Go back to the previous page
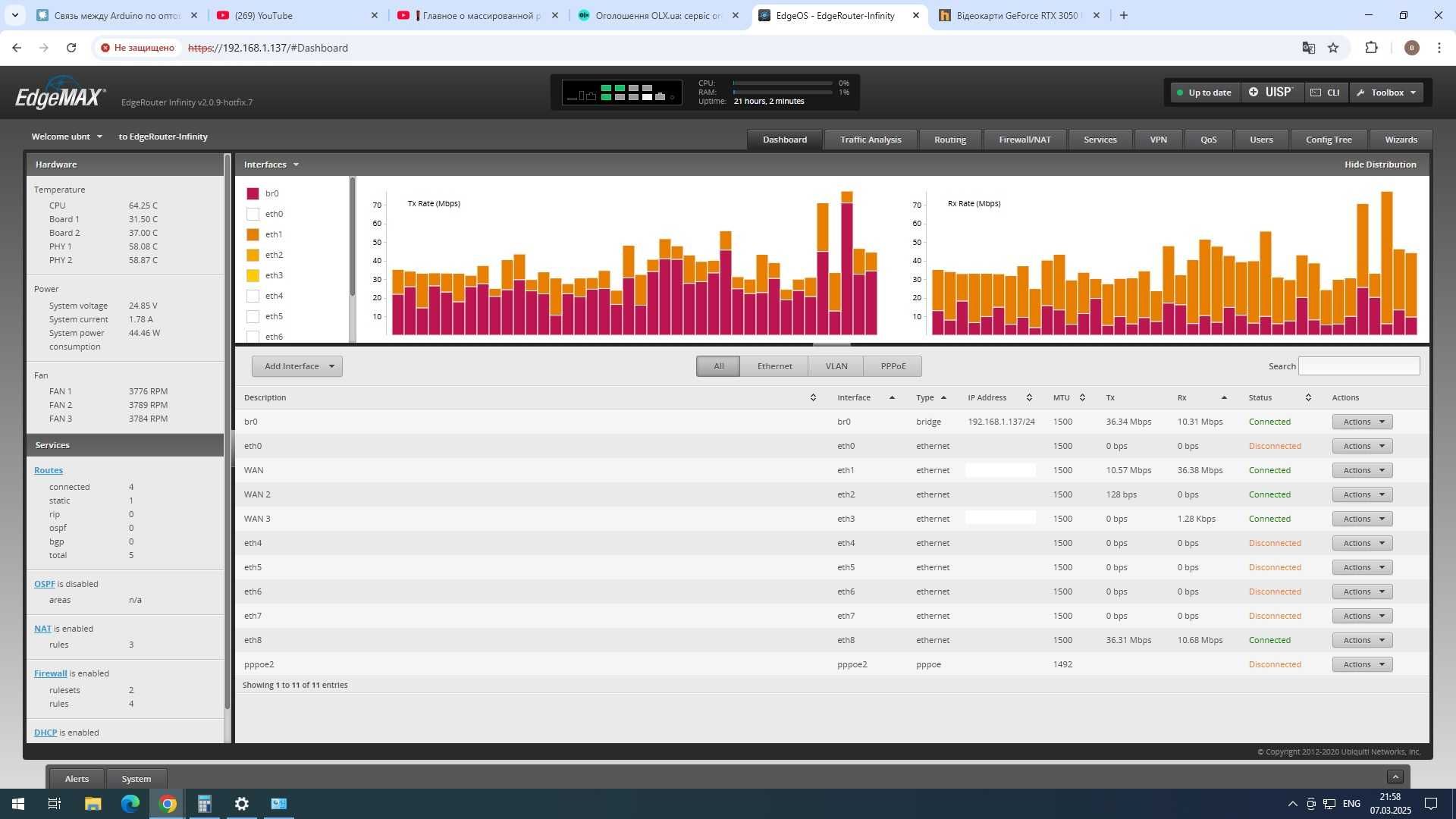Screen dimensions: 1456x819 17,48
